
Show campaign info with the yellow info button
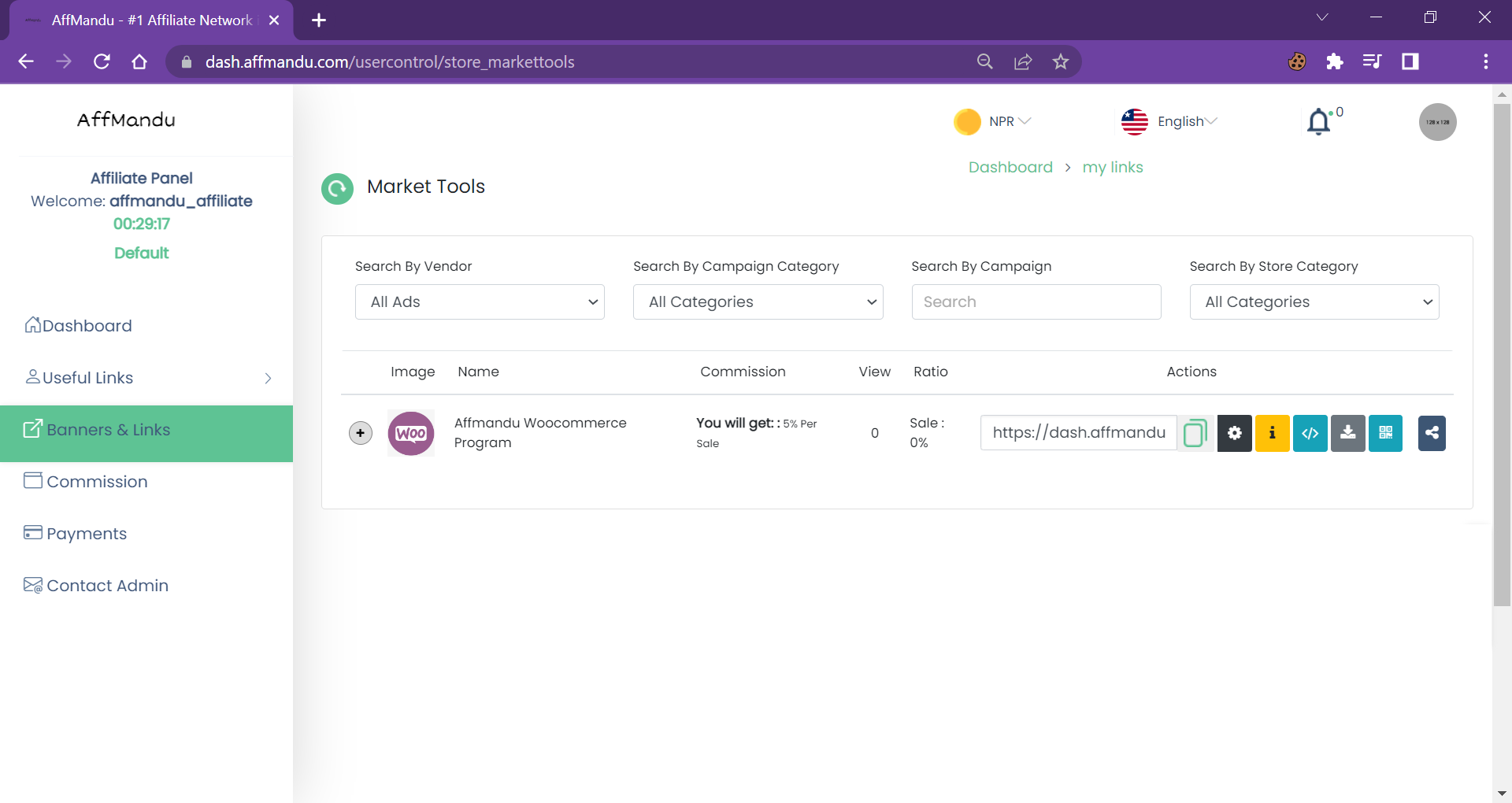(x=1272, y=433)
